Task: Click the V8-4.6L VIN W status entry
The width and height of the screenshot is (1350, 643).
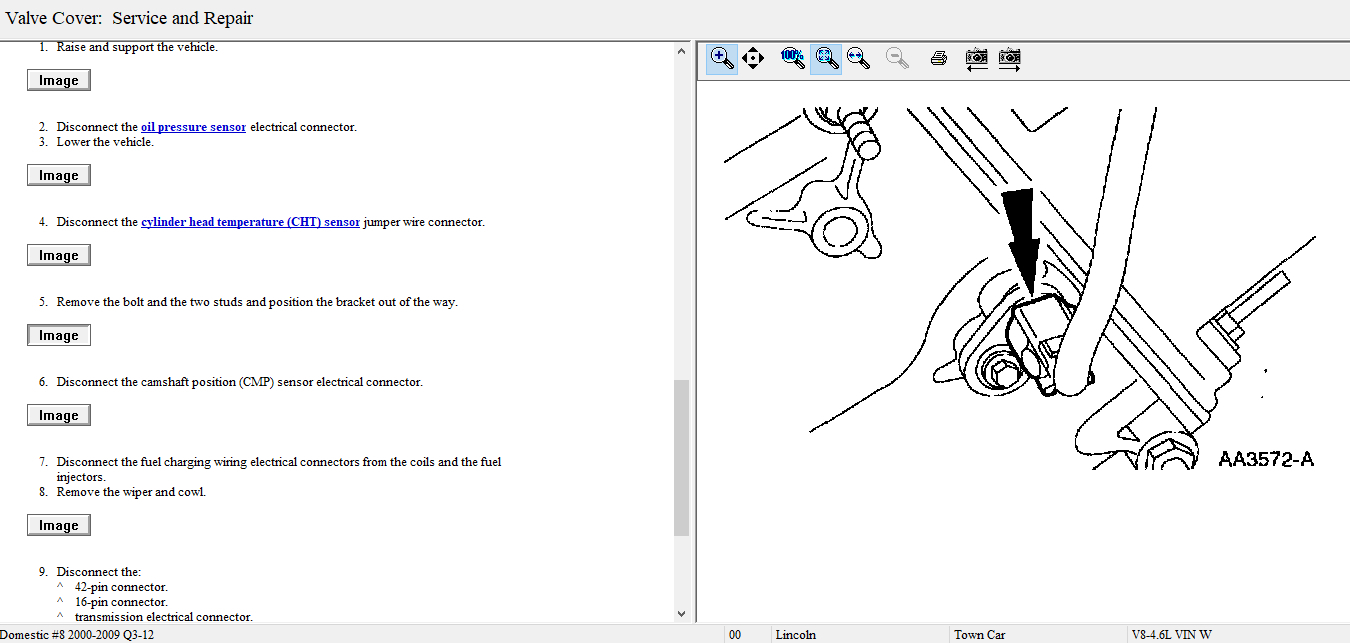Action: [1171, 634]
